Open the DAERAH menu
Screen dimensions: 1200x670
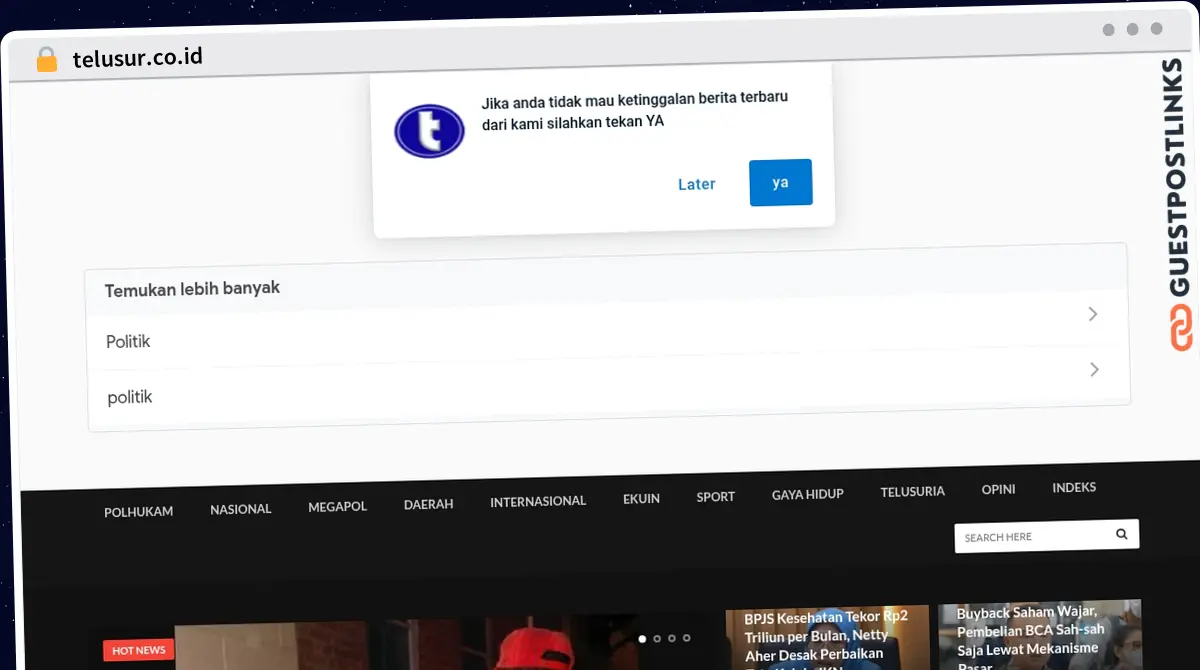tap(429, 505)
